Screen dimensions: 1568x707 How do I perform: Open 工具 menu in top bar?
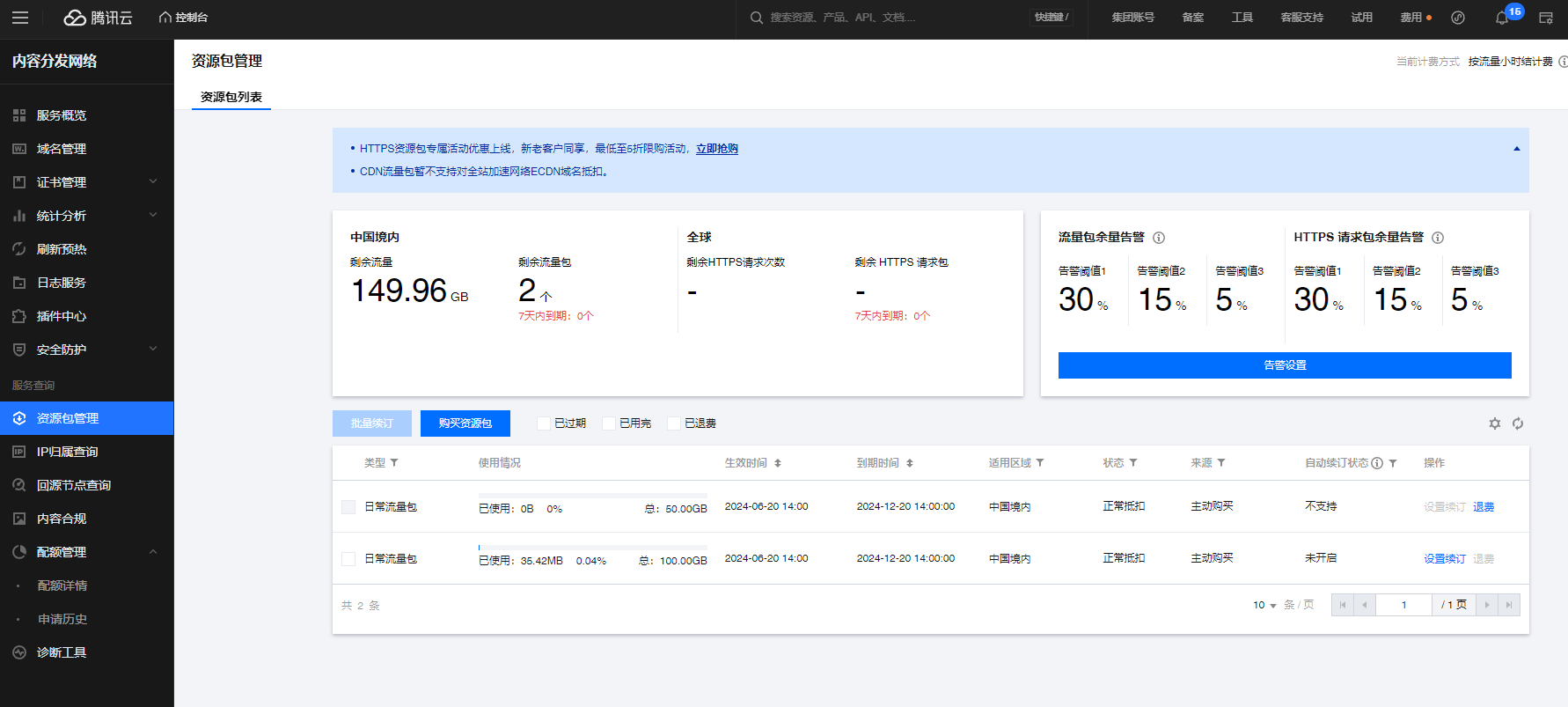coord(1242,18)
